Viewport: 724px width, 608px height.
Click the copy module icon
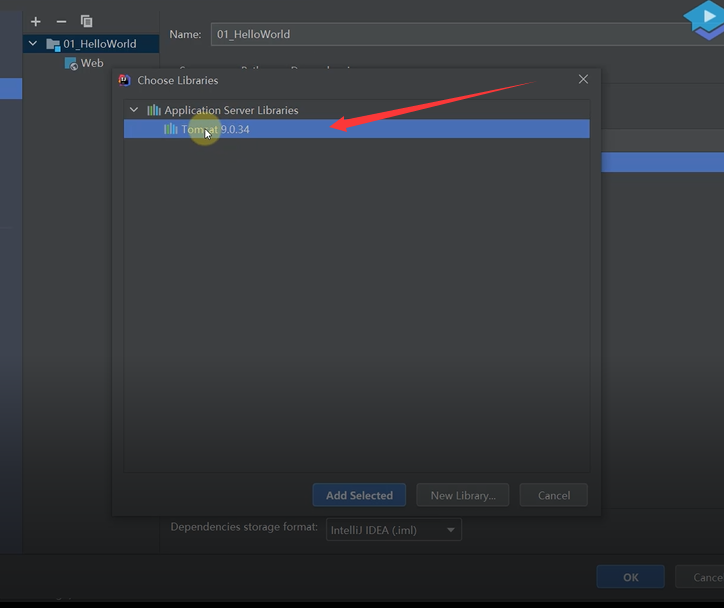(86, 21)
